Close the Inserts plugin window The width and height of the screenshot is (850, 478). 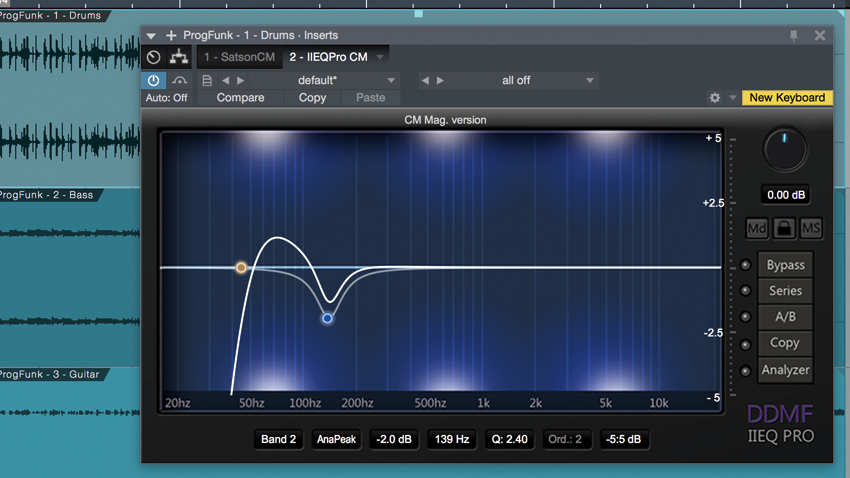(820, 36)
